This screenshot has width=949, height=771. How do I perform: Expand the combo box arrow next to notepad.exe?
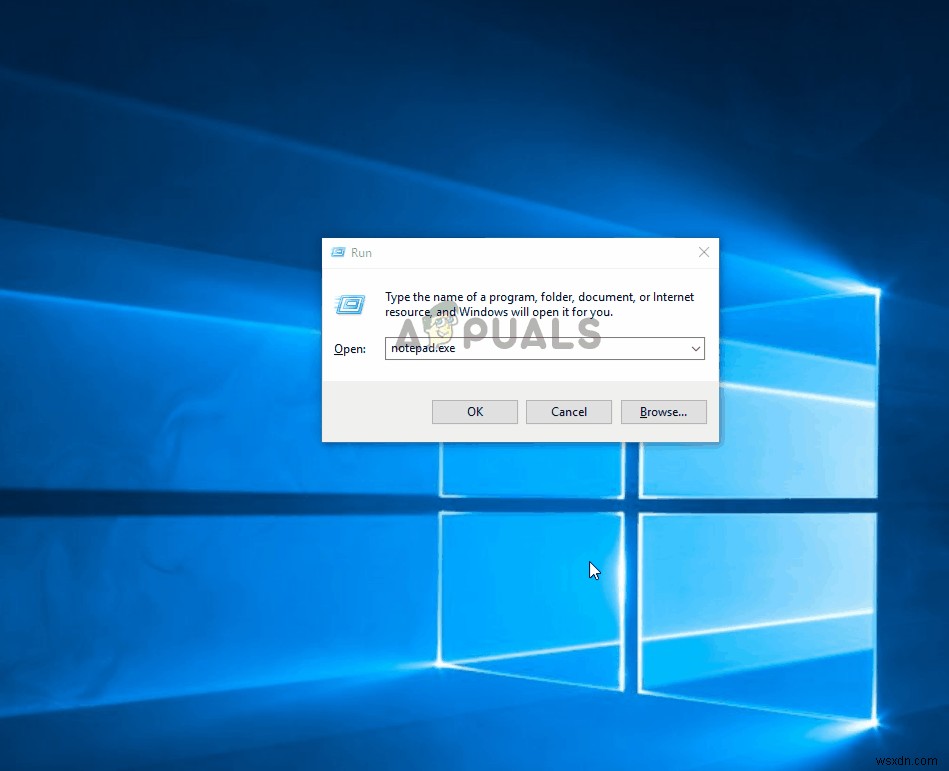point(696,348)
